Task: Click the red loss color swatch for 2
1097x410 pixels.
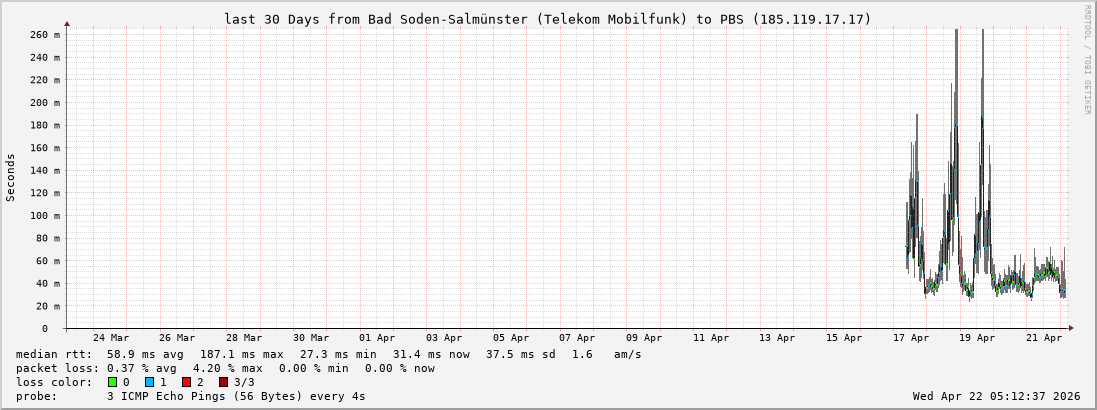Action: click(186, 382)
